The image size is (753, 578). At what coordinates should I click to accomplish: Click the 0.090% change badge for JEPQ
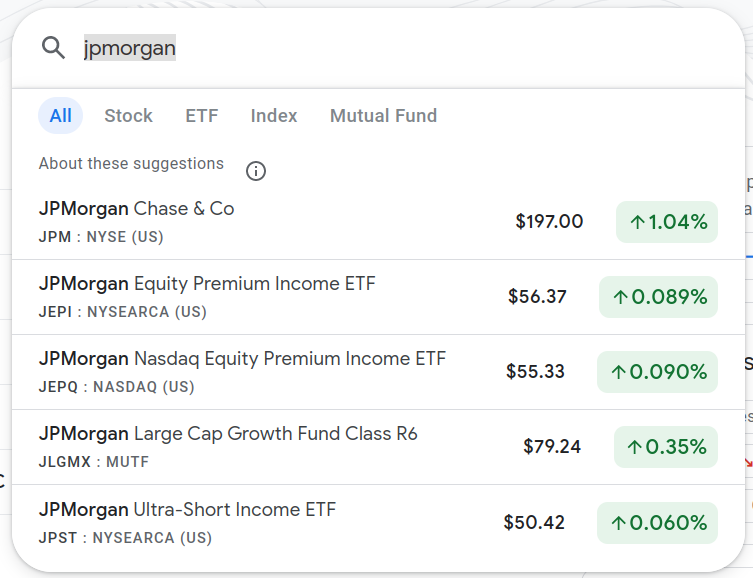657,372
